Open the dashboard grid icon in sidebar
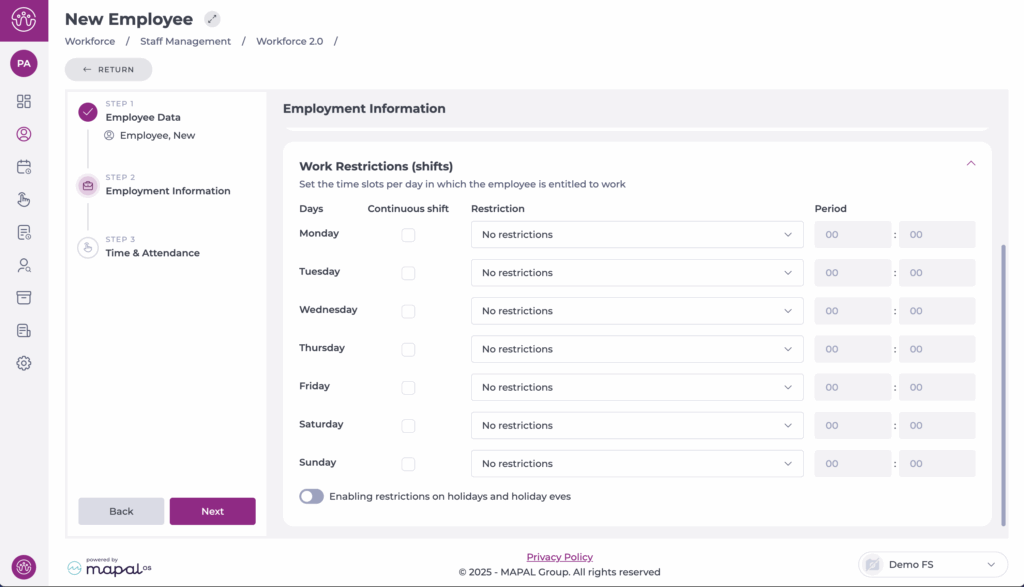 click(x=23, y=101)
